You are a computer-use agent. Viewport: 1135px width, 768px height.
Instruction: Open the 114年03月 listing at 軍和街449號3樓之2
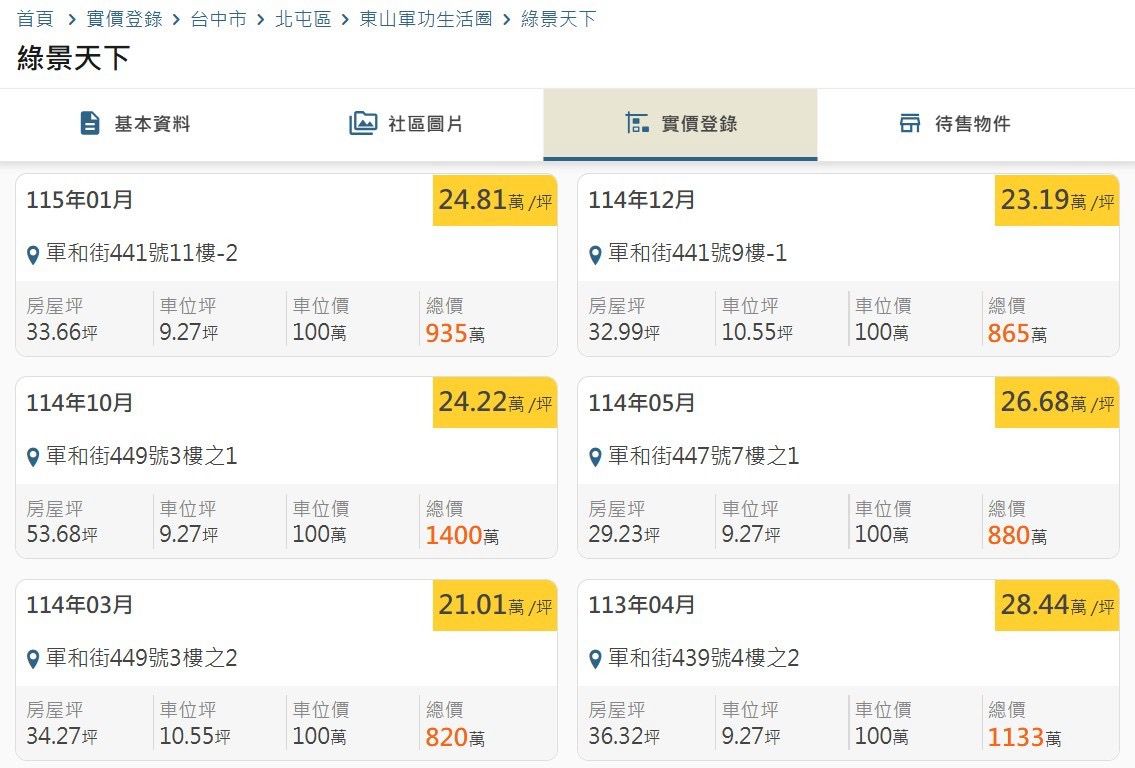click(140, 659)
